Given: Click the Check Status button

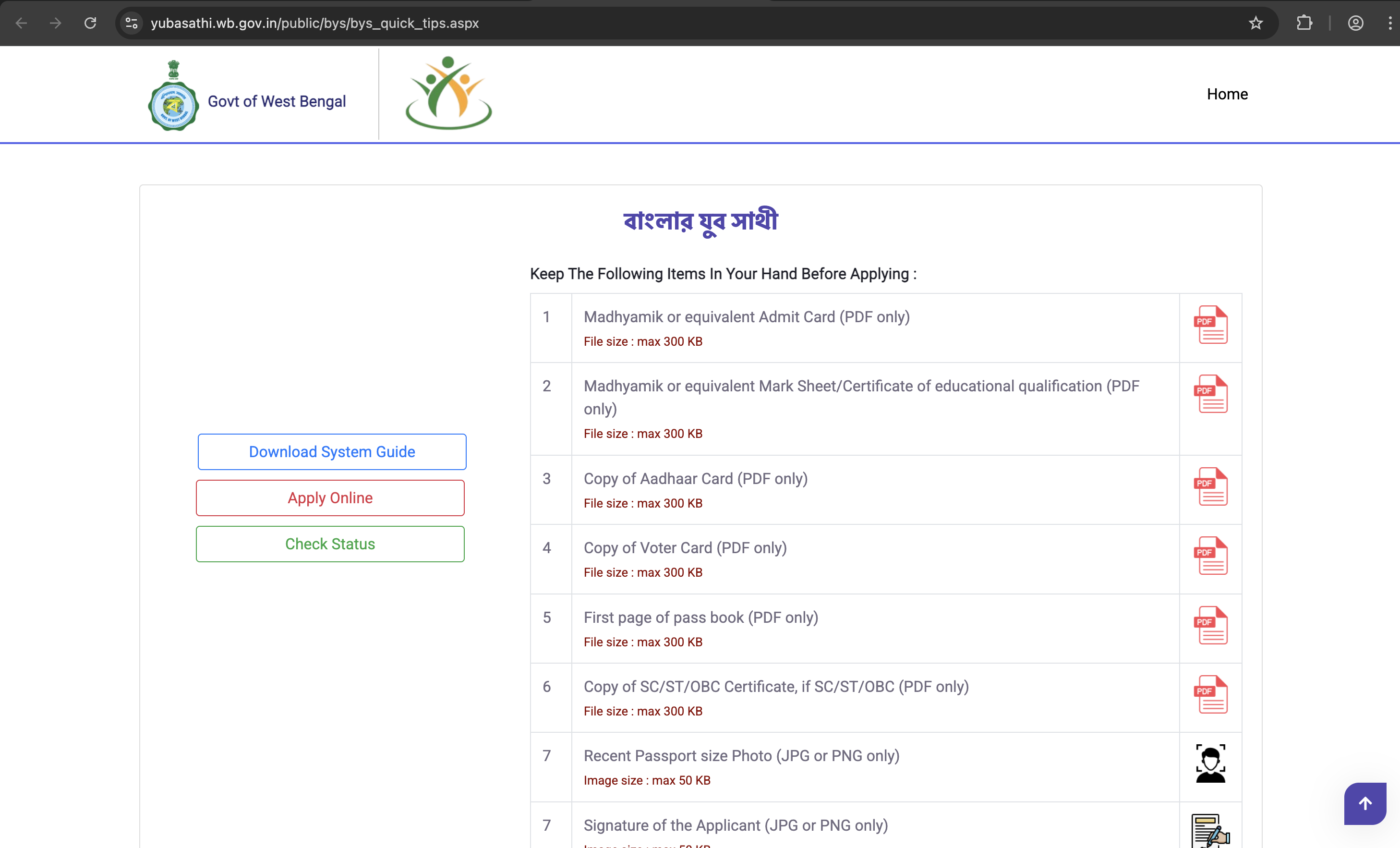Looking at the screenshot, I should pos(330,544).
